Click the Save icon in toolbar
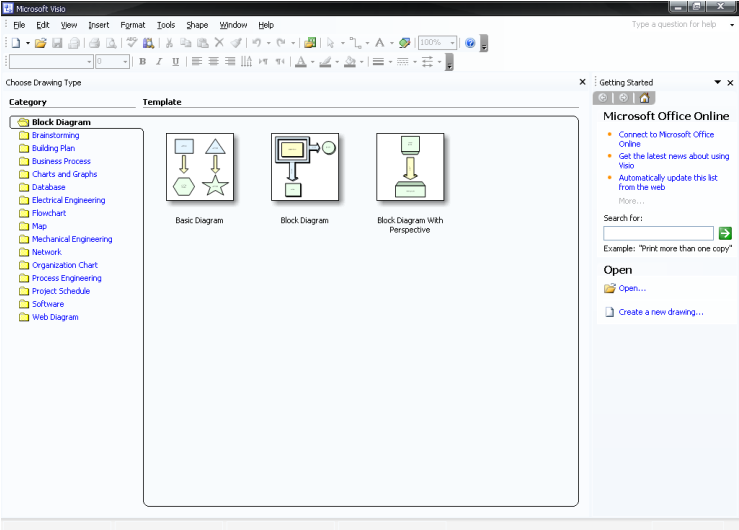This screenshot has width=739, height=530. coord(57,43)
